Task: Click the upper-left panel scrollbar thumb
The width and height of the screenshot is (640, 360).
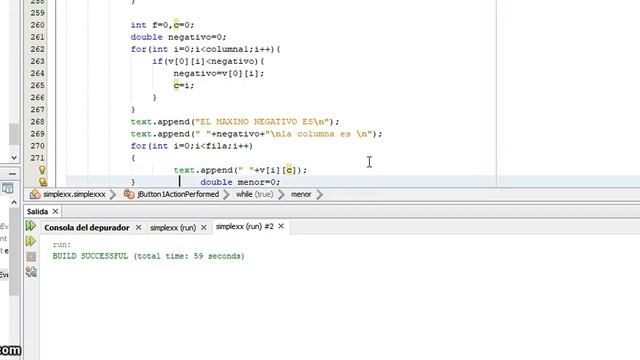Action: click(14, 133)
